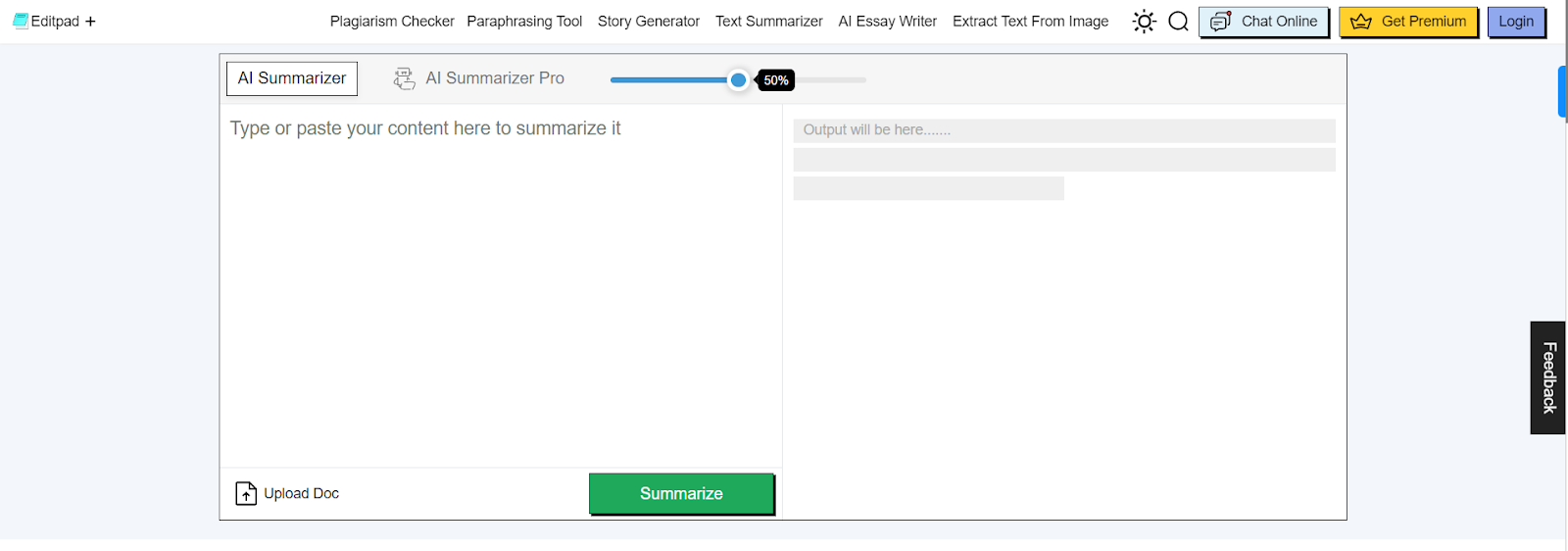Select the AI Summarizer tab
The image size is (1568, 551).
tap(292, 78)
